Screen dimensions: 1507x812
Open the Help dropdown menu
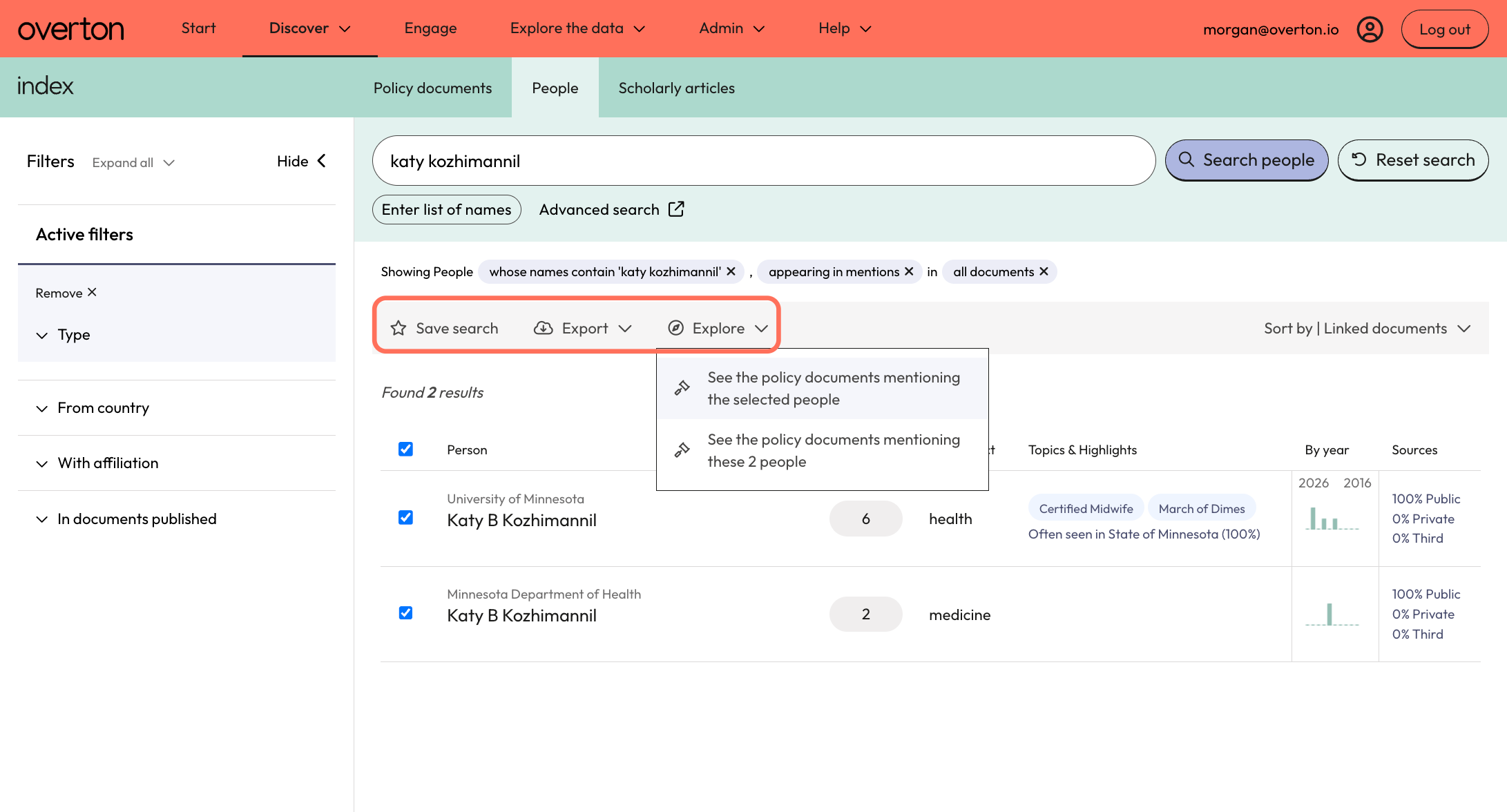click(x=845, y=28)
